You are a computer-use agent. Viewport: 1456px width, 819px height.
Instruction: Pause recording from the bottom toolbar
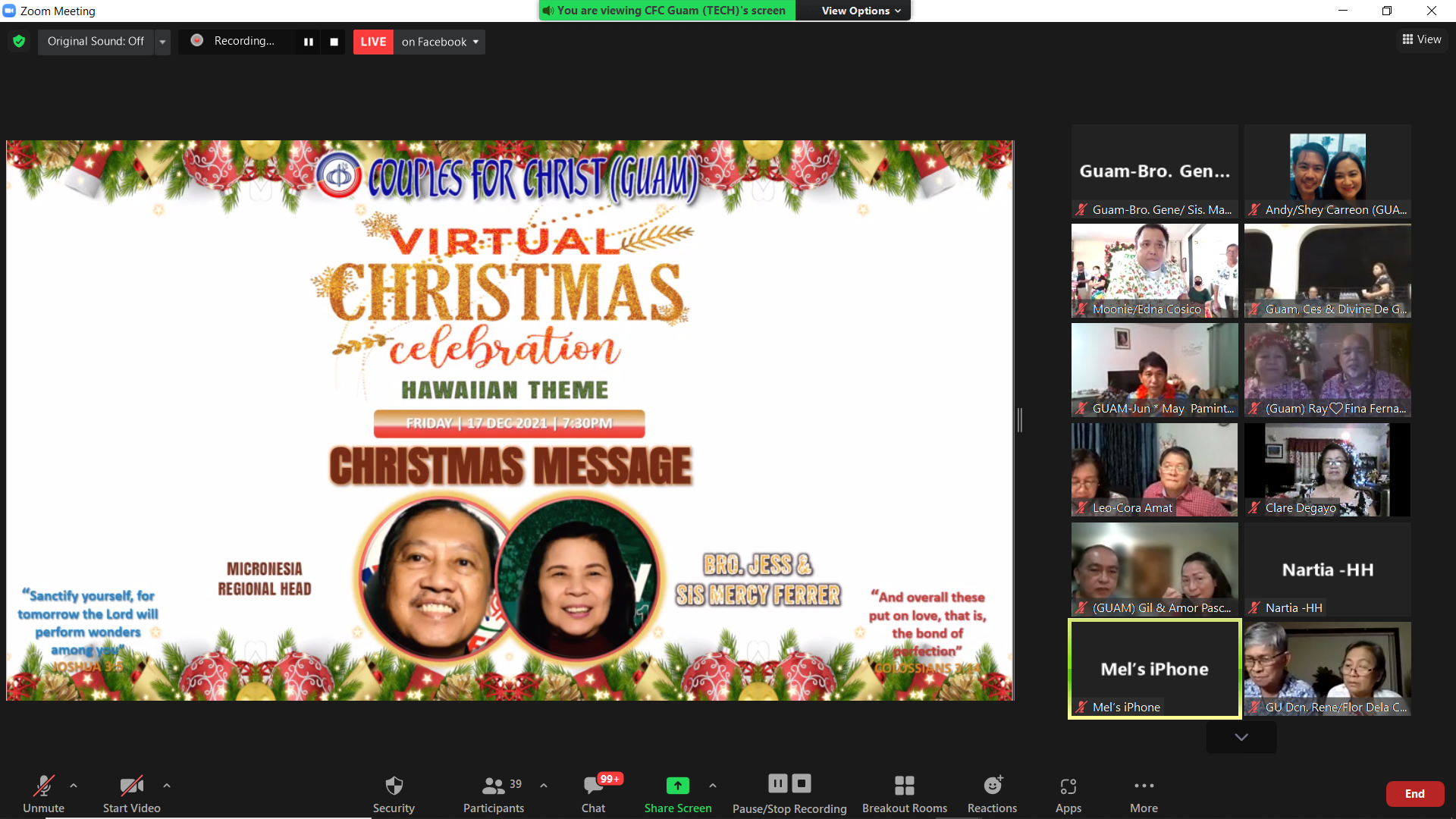coord(778,783)
